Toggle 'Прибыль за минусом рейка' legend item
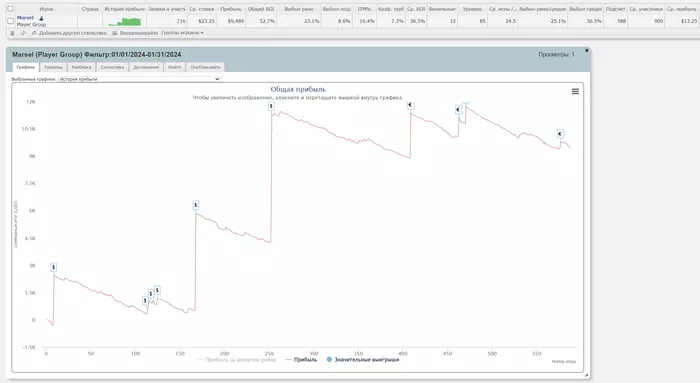700x383 pixels. tap(236, 359)
